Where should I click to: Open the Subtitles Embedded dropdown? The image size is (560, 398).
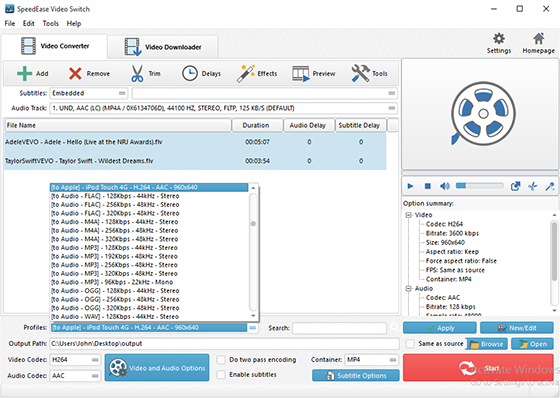pos(89,93)
